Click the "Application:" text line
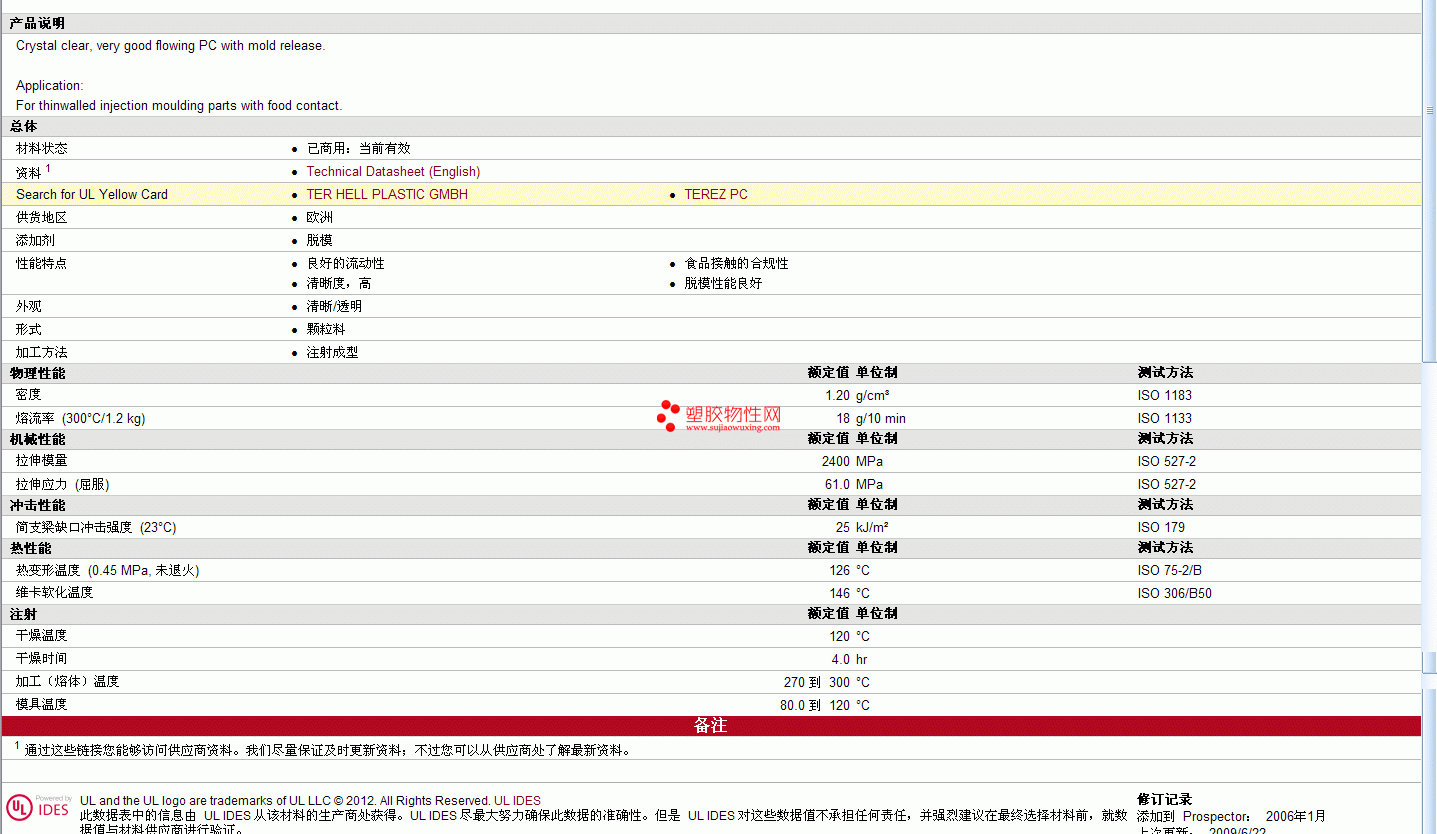The image size is (1437, 834). point(50,86)
